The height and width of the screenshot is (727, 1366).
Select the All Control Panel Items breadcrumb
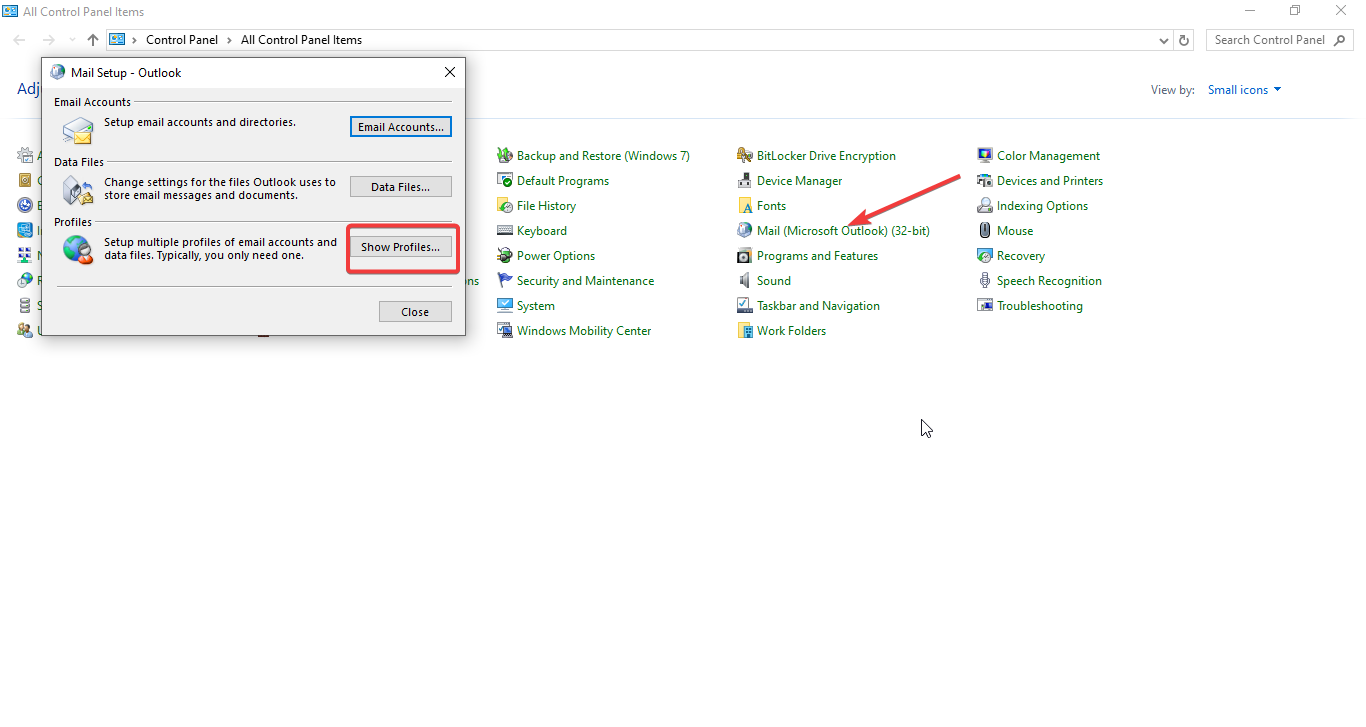tap(301, 40)
